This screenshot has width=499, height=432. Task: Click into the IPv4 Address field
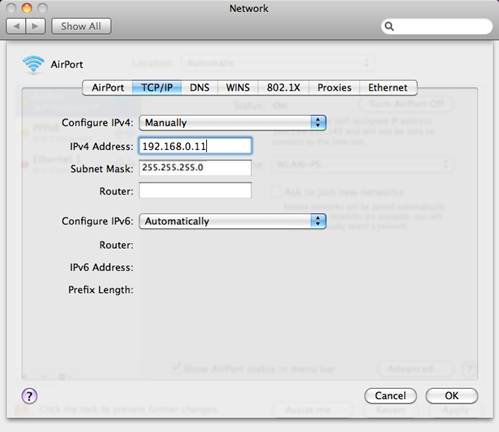click(195, 146)
